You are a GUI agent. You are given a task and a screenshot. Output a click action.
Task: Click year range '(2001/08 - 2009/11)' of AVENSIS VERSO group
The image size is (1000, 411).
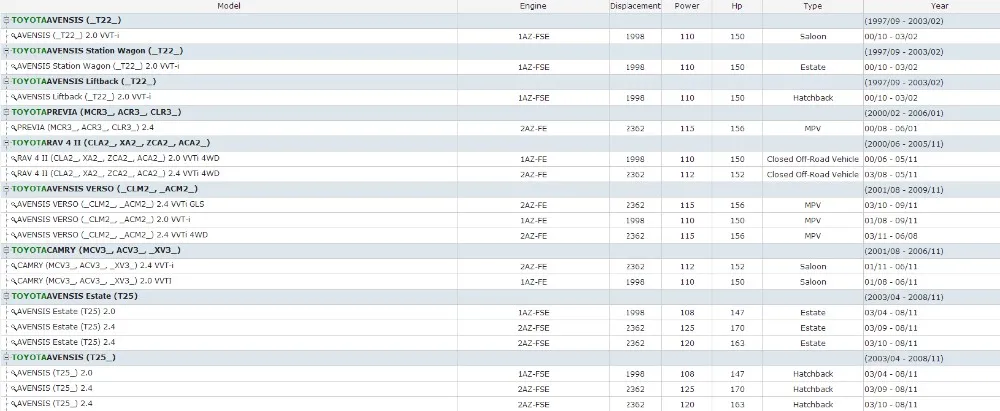click(904, 190)
